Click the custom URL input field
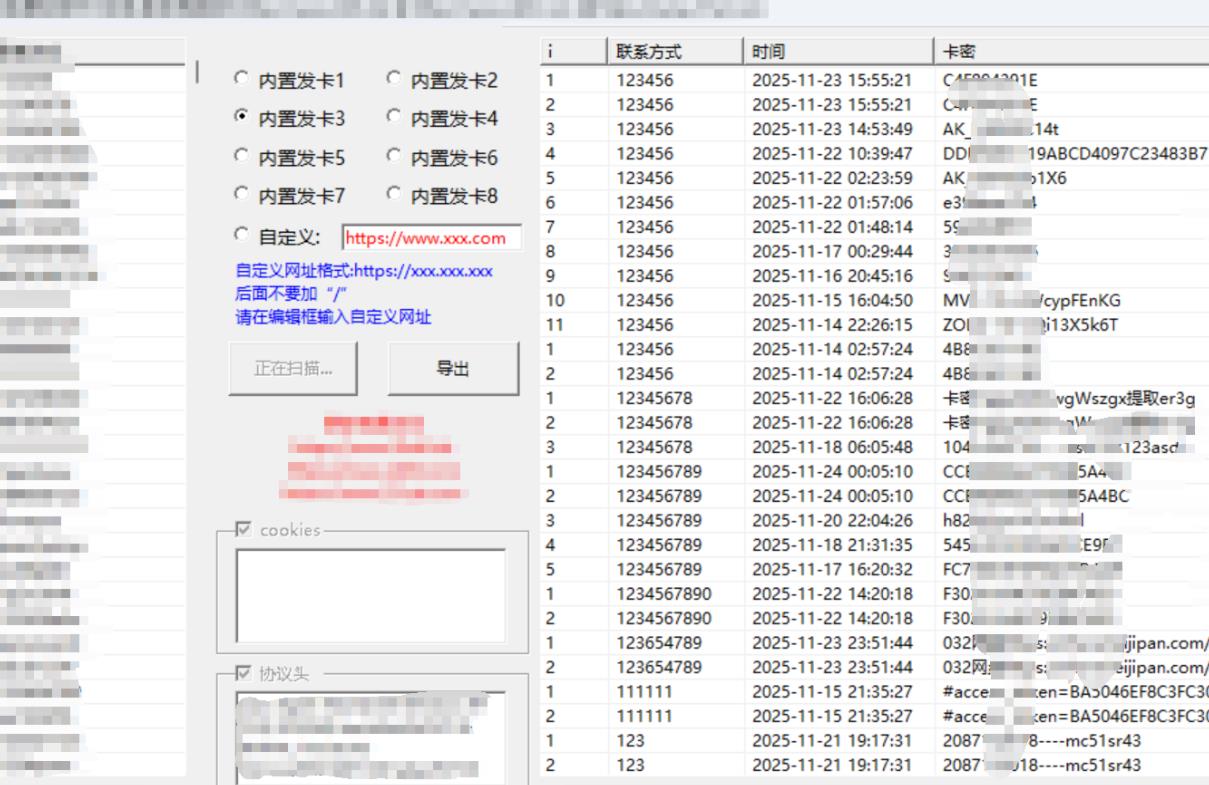The image size is (1209, 785). (x=431, y=238)
